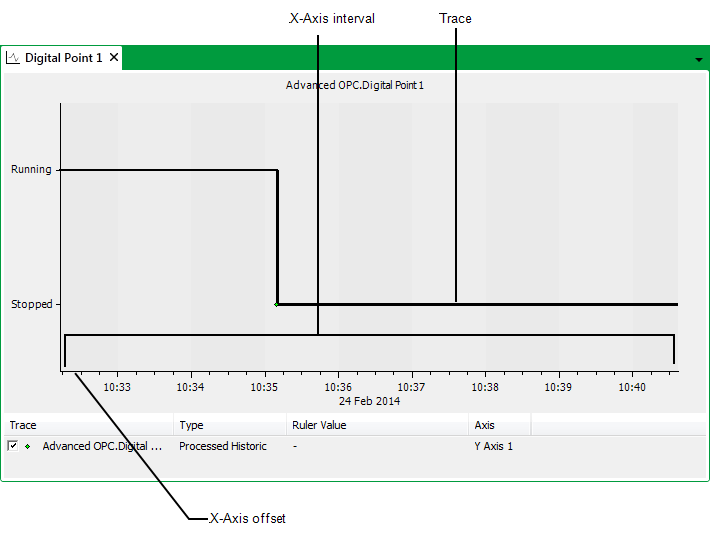Screen dimensions: 710x545
Task: Click the Ruler Value column header
Action: [x=377, y=425]
